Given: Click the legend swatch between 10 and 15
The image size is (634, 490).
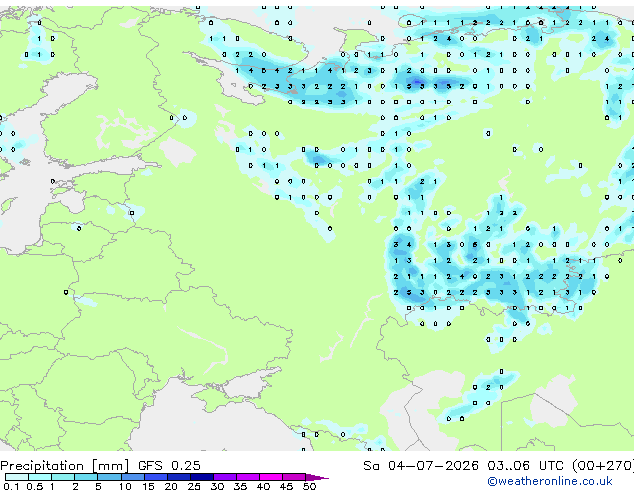Looking at the screenshot, I should 133,477.
